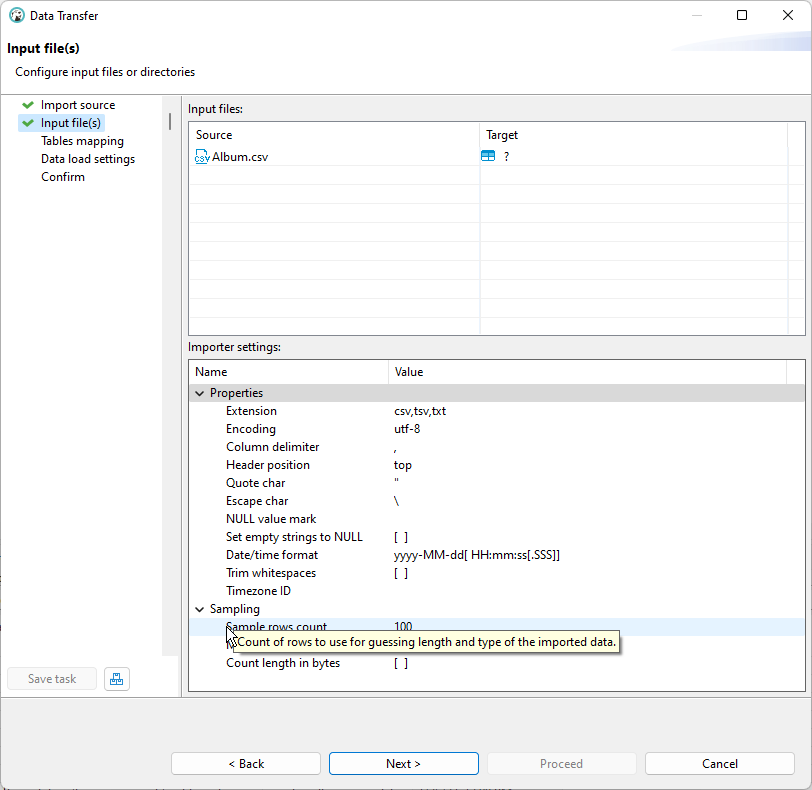
Task: Select the Tables mapping step
Action: 82,140
